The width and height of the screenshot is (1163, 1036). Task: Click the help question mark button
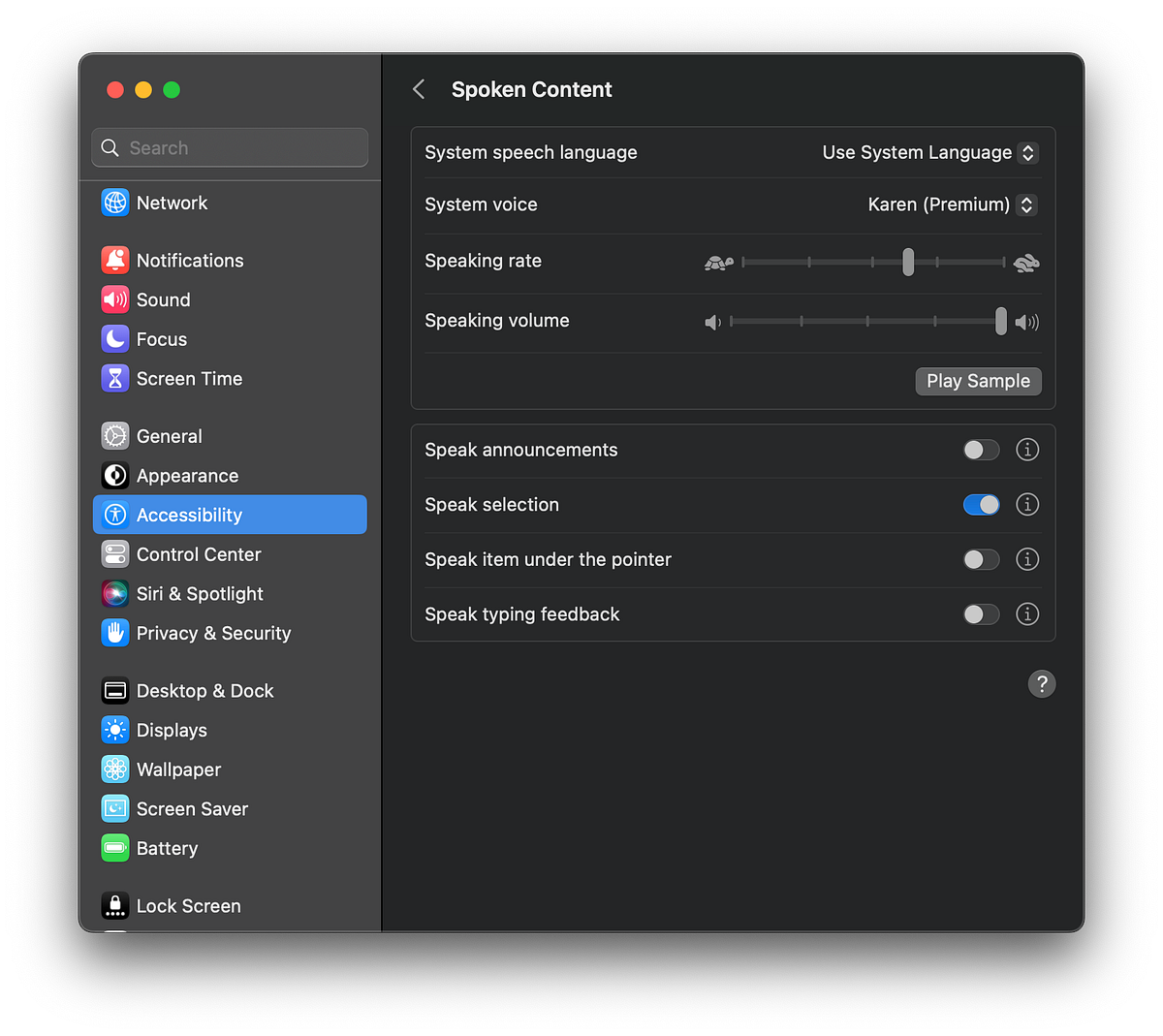pos(1042,684)
